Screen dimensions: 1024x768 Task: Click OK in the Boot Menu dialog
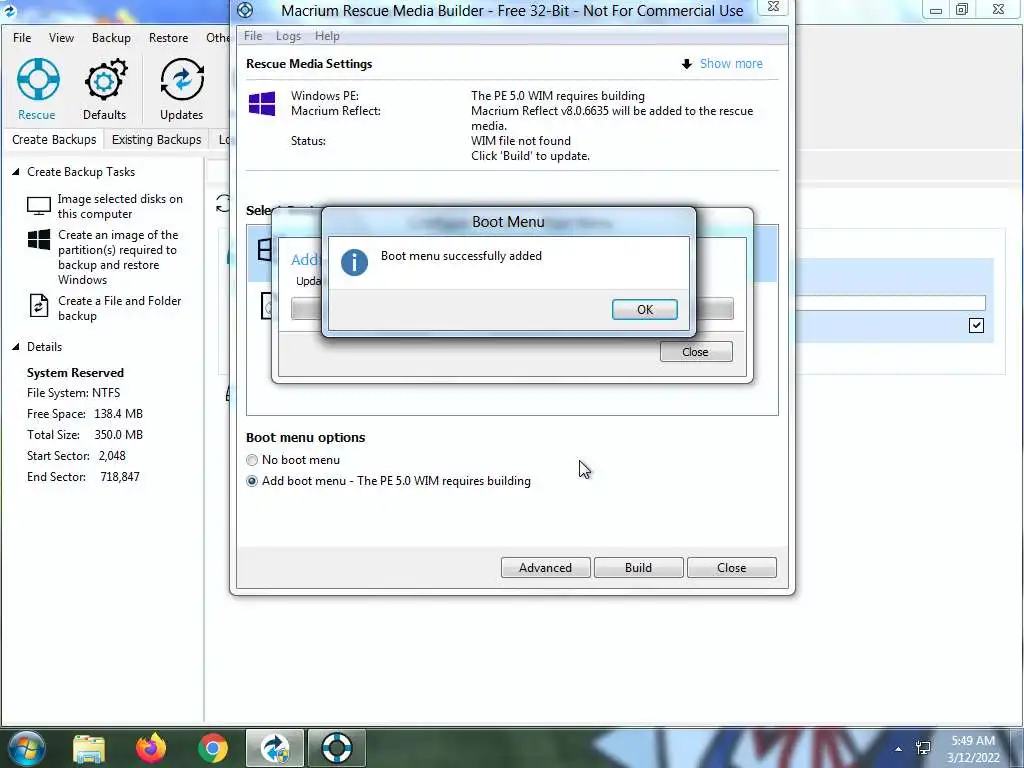click(645, 310)
